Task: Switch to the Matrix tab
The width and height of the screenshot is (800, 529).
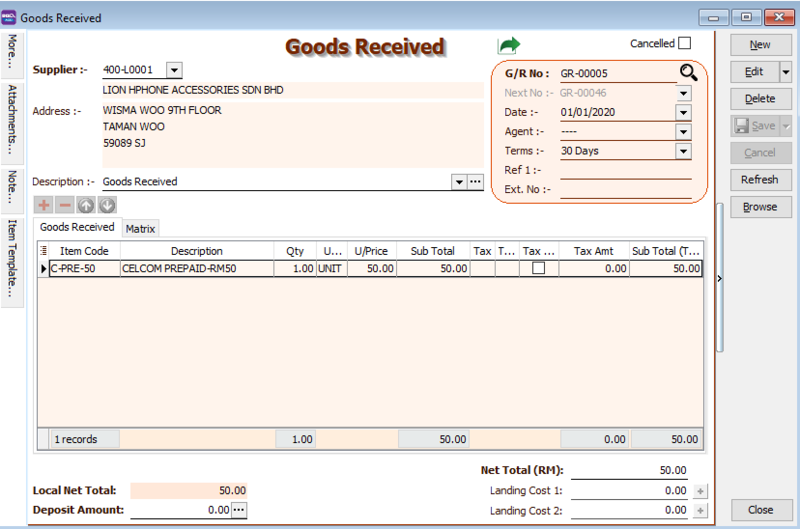Action: pyautogui.click(x=140, y=229)
